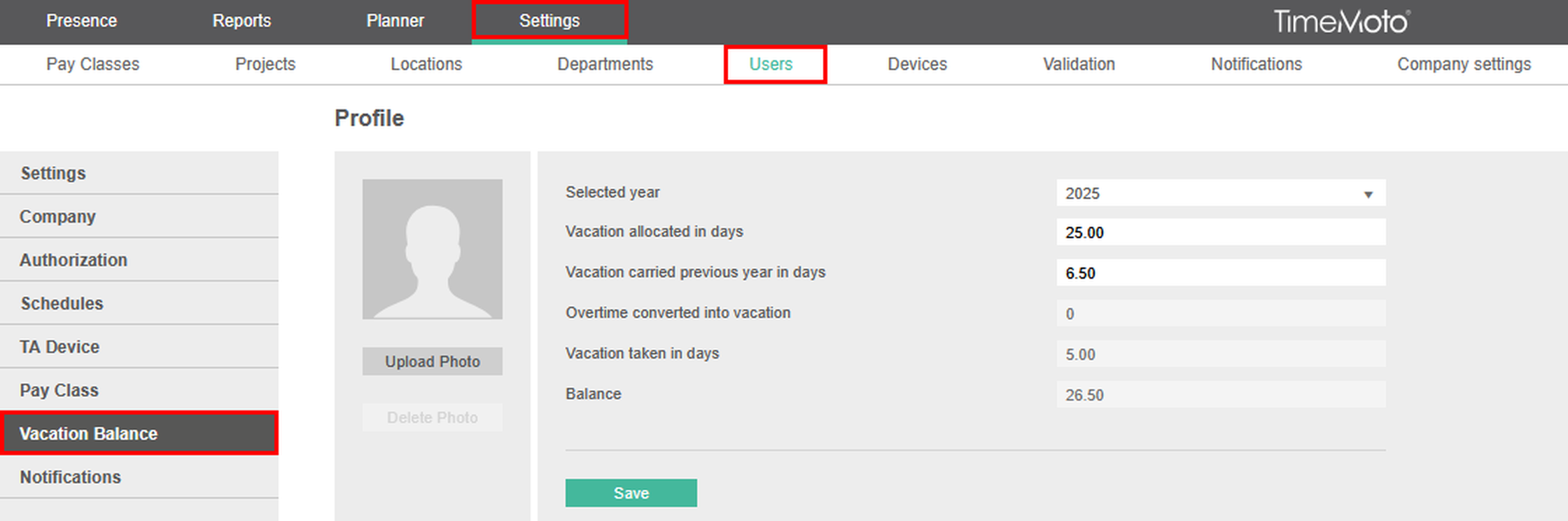Open the Pay Classes tab
The height and width of the screenshot is (521, 1568).
(92, 64)
